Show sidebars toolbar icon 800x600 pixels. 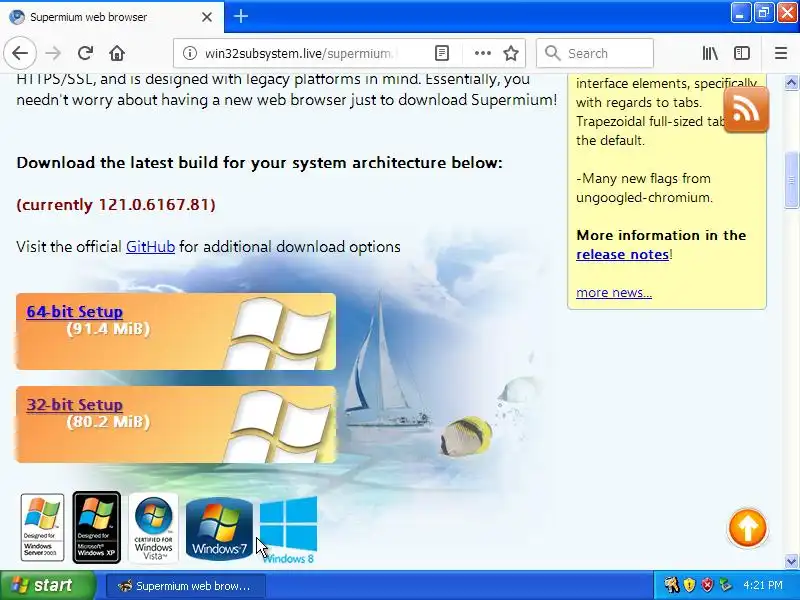coord(741,53)
